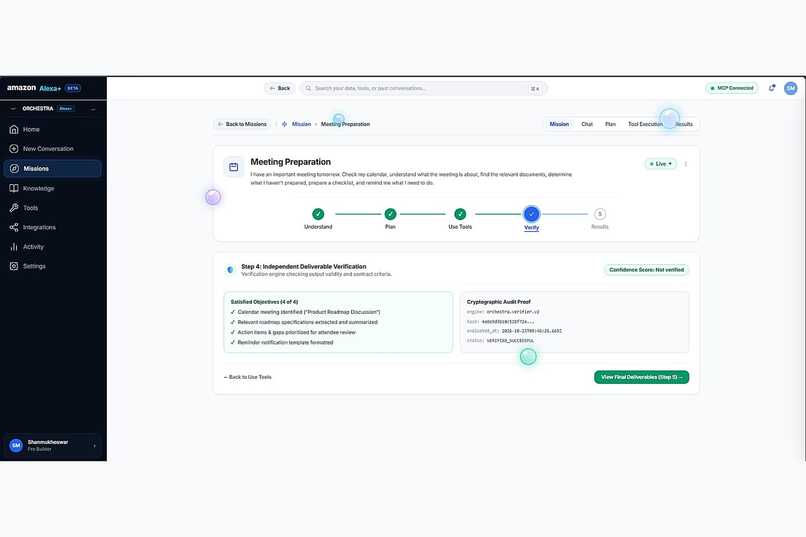Image resolution: width=806 pixels, height=537 pixels.
Task: Click the MCP Connected status badge
Action: pos(731,88)
